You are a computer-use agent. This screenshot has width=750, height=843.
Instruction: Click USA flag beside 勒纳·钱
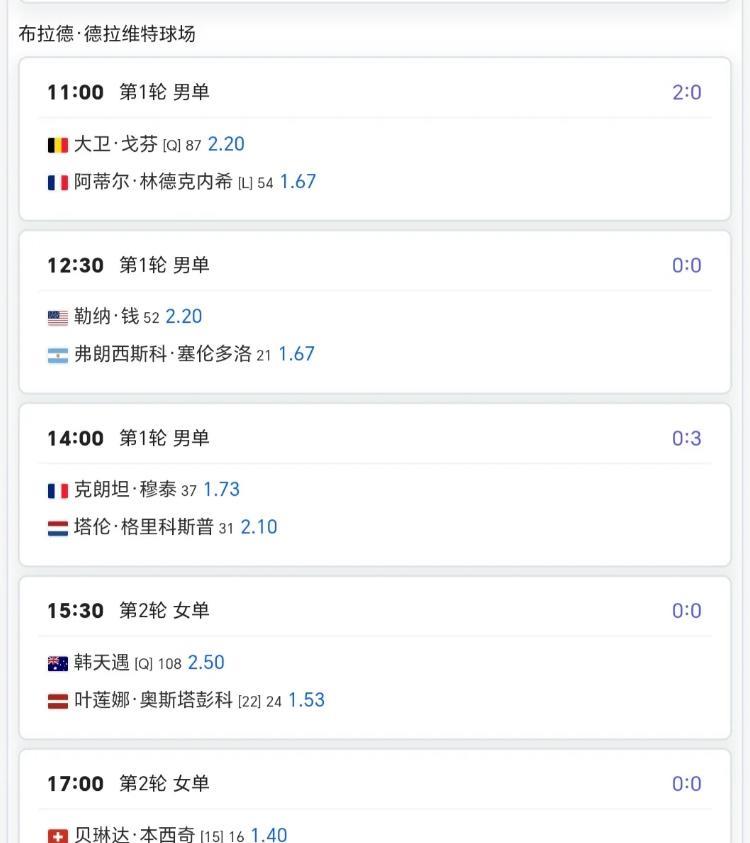coord(58,318)
